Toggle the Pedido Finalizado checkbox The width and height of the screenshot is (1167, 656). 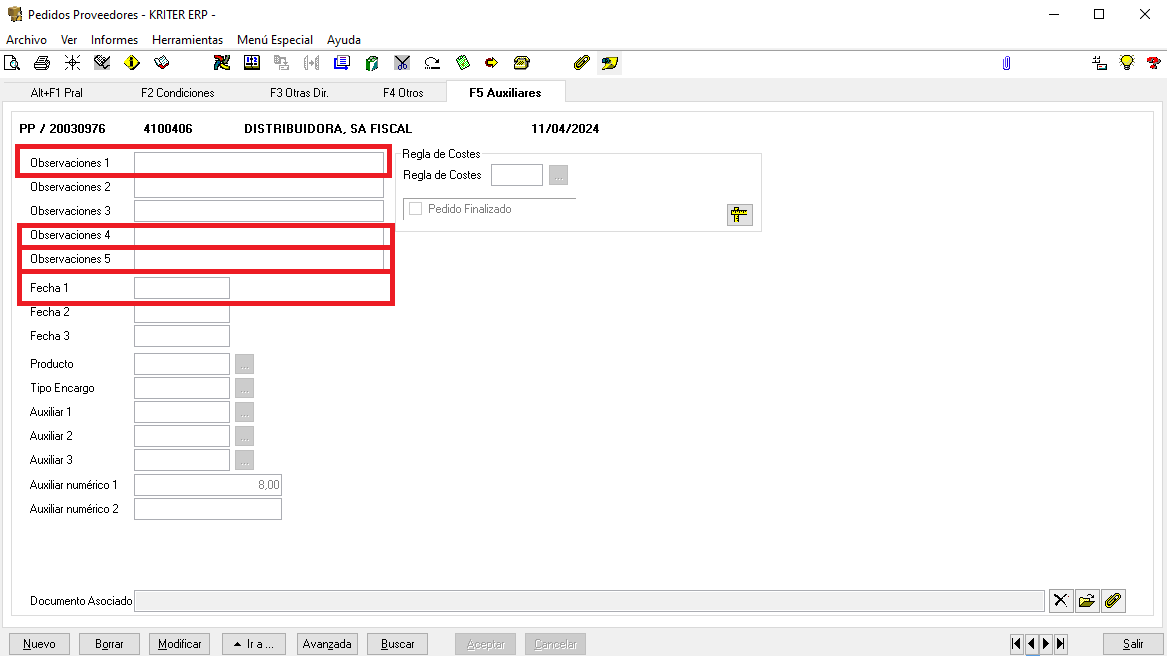tap(415, 209)
